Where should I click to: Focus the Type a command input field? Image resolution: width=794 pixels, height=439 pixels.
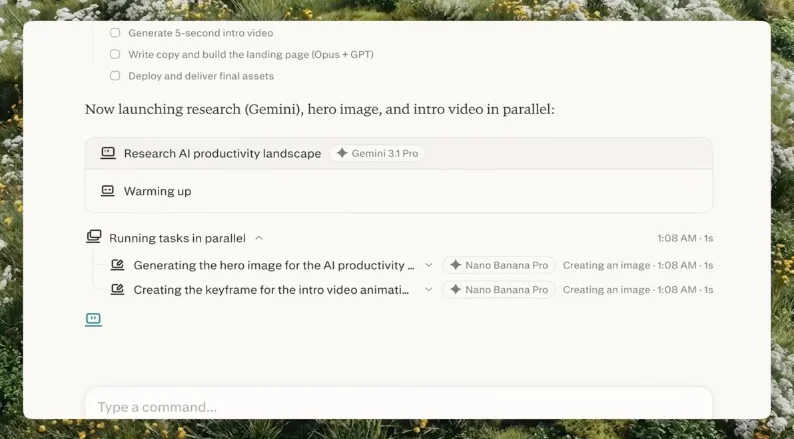tap(398, 407)
